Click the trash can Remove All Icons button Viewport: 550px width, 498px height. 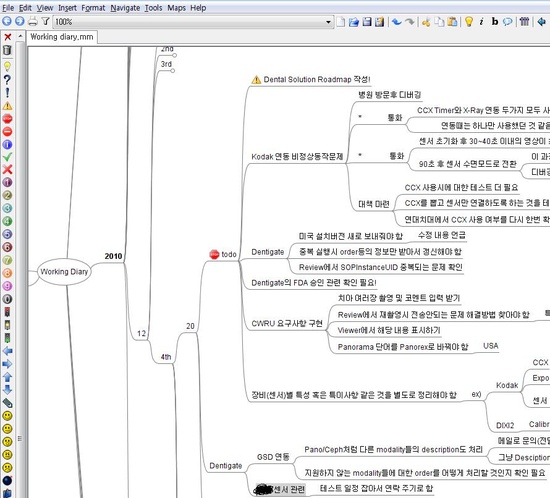click(x=7, y=50)
